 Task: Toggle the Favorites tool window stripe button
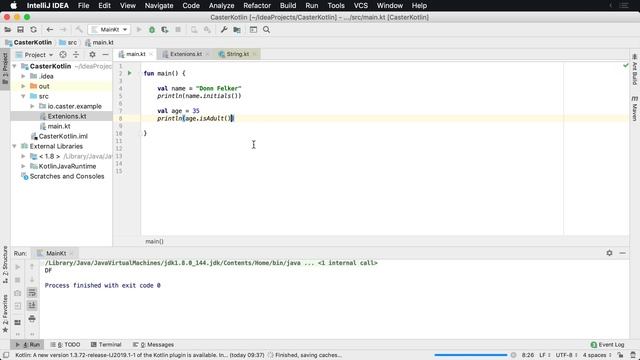pos(5,313)
